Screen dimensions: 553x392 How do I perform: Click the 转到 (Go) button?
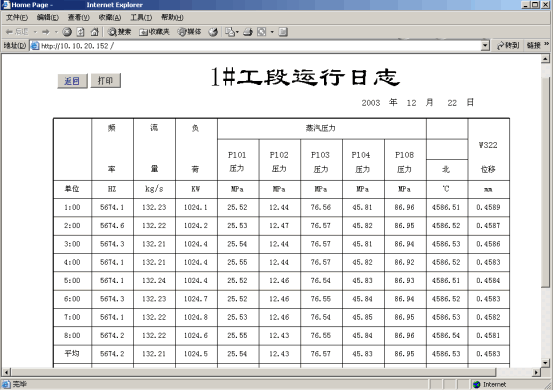[x=508, y=46]
